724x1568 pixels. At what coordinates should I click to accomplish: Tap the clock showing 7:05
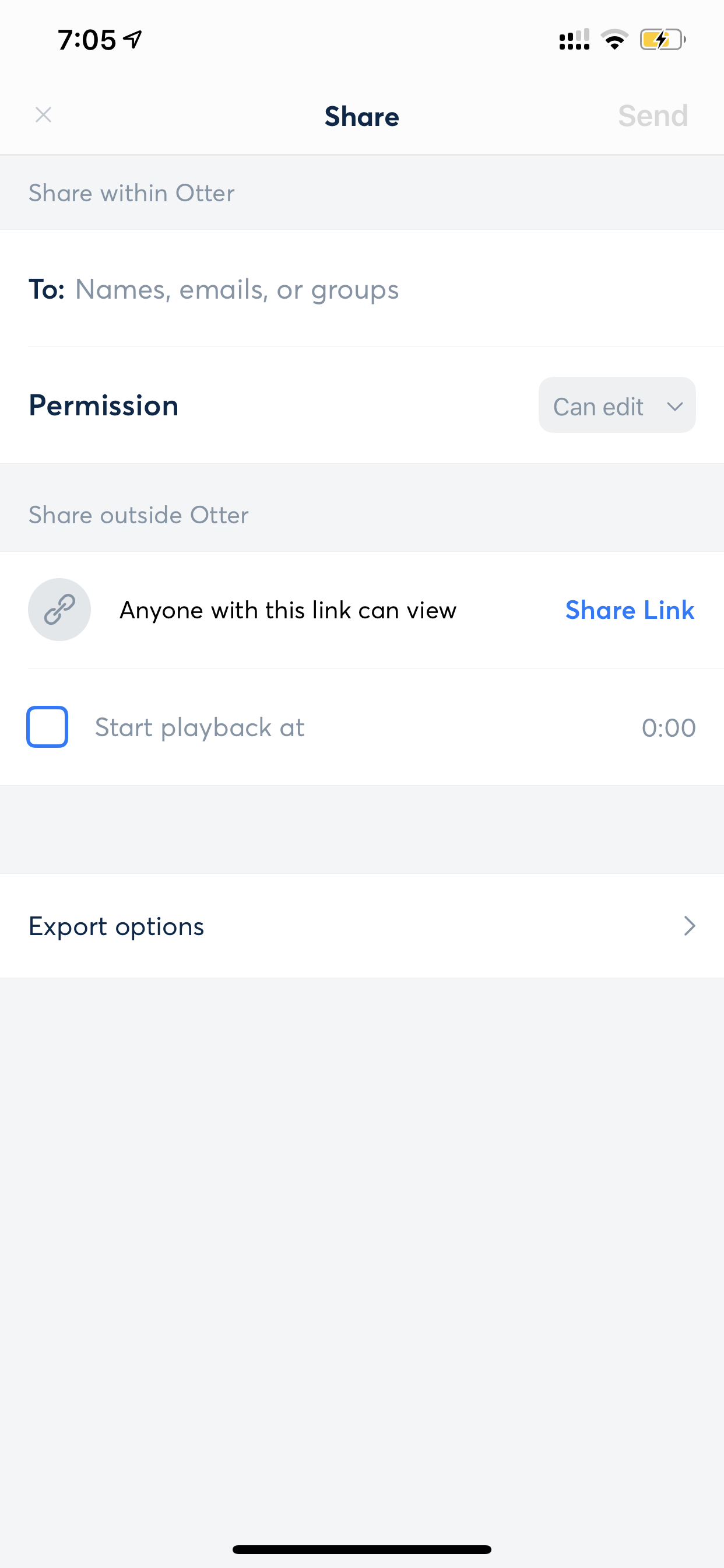point(87,40)
